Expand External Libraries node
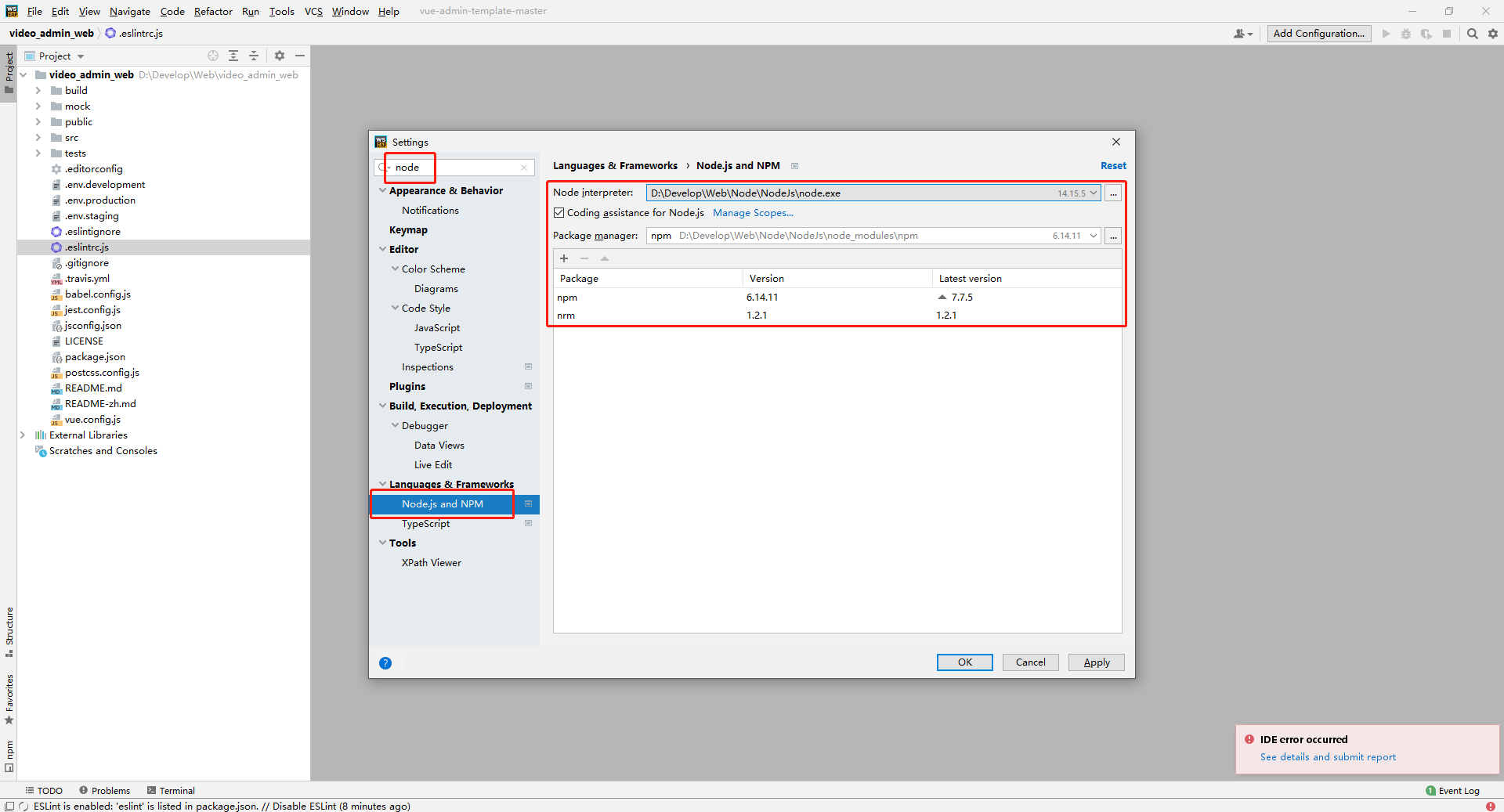 tap(23, 435)
